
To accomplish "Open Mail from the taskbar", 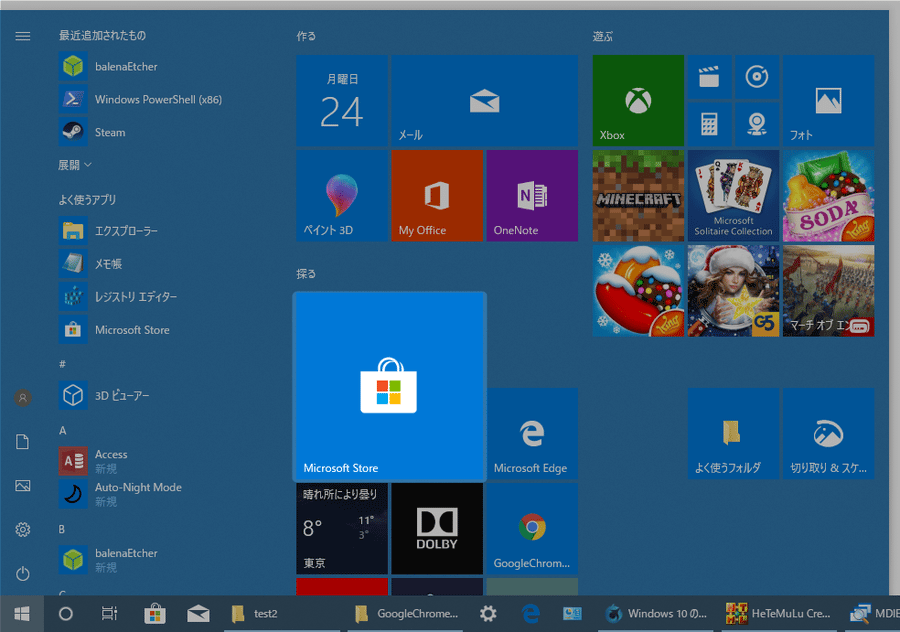I will pos(198,614).
